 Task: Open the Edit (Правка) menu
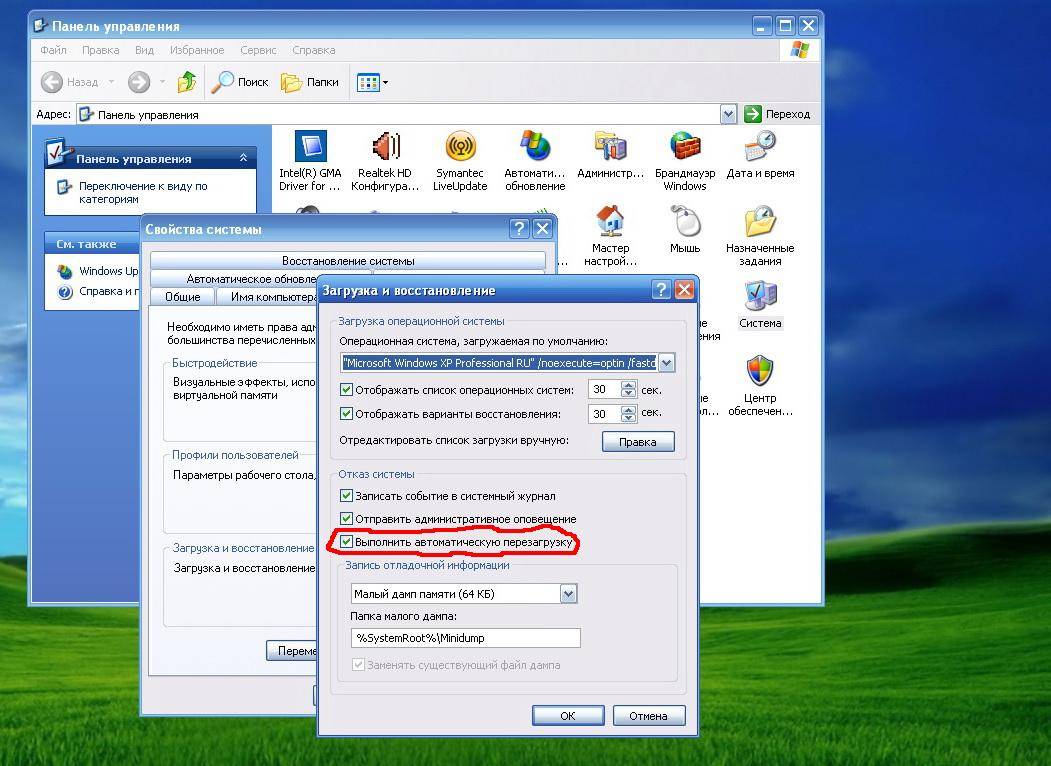101,50
